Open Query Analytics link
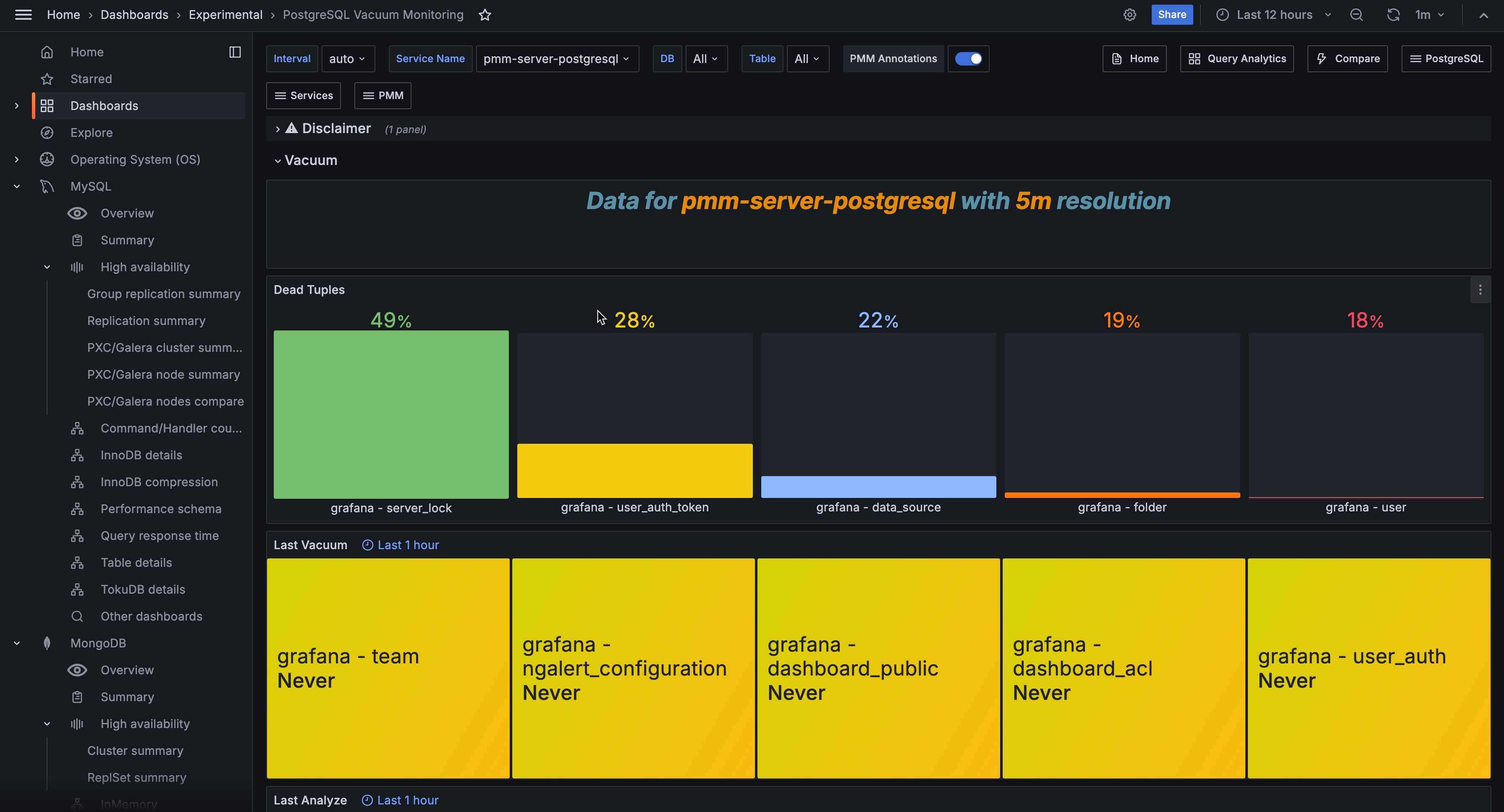This screenshot has height=812, width=1504. [1237, 58]
